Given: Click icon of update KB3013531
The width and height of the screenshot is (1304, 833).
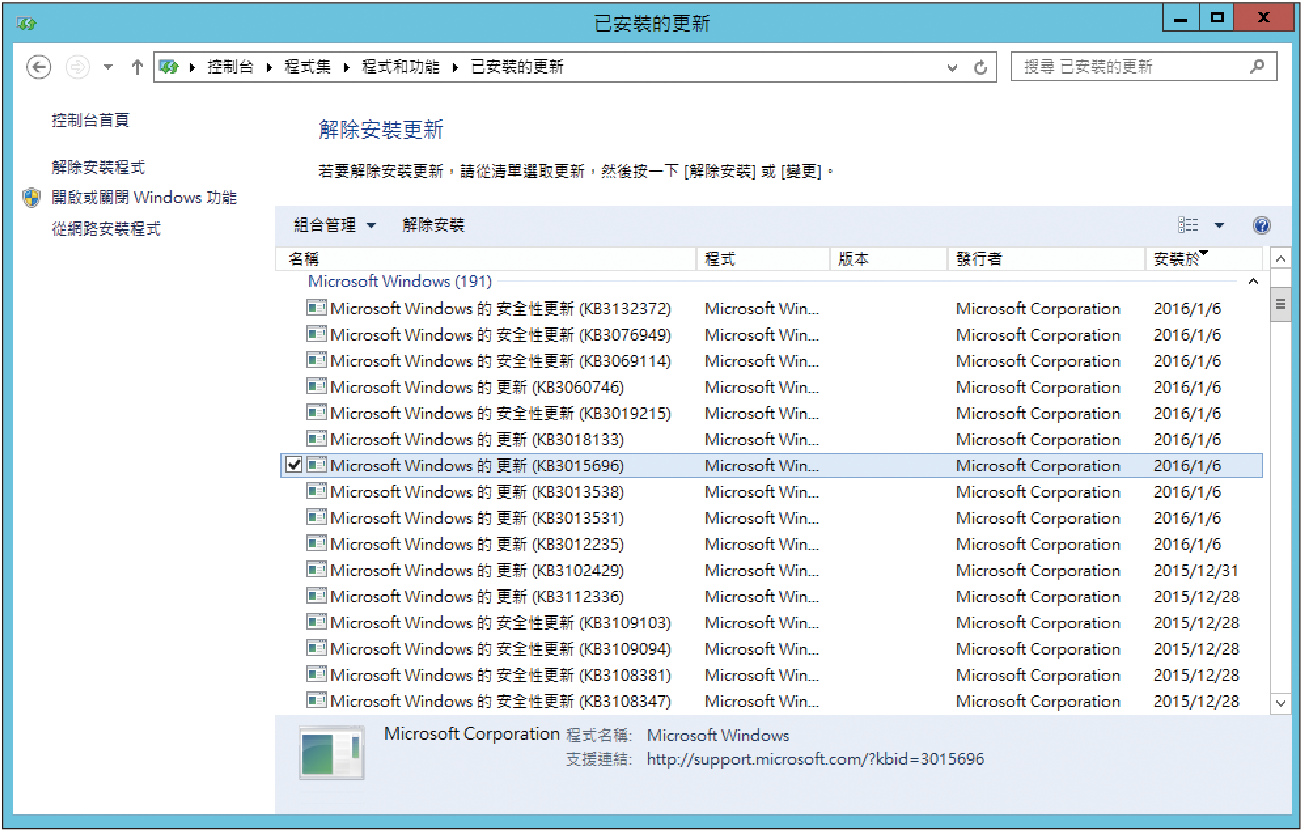Looking at the screenshot, I should [316, 518].
